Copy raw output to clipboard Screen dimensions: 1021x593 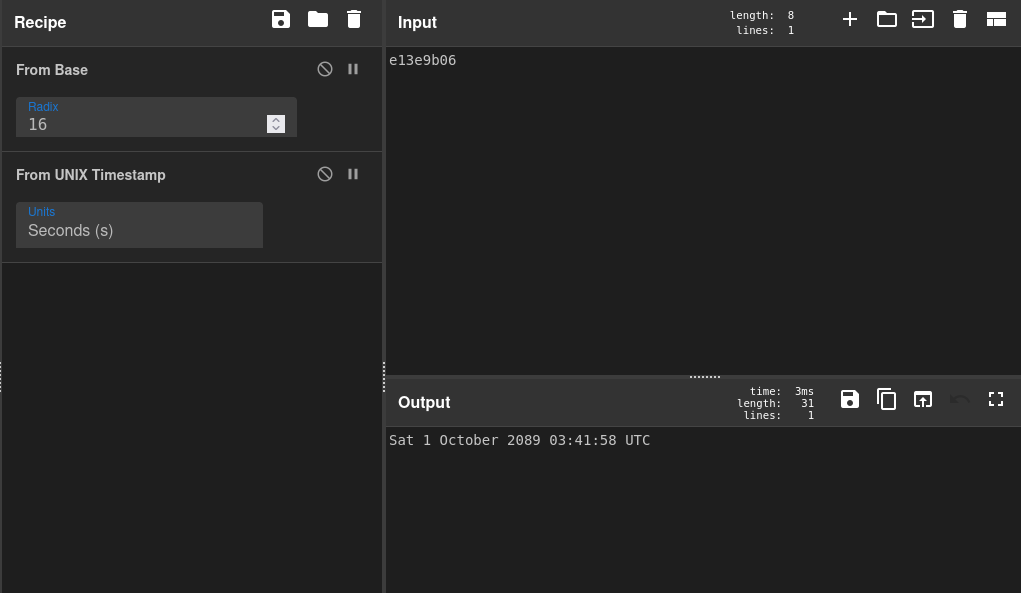pyautogui.click(x=886, y=399)
